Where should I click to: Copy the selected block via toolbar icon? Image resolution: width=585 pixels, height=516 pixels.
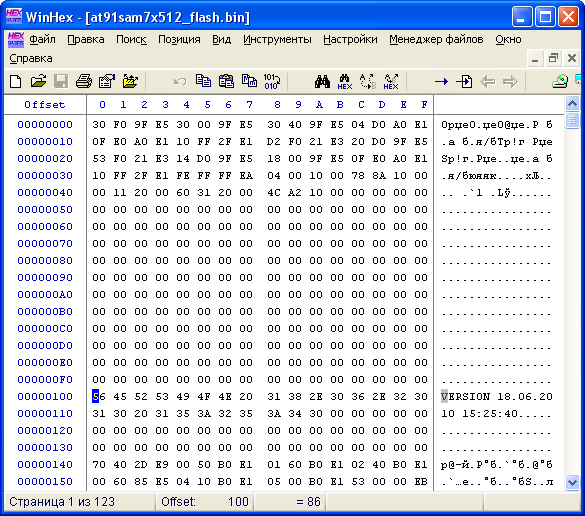pyautogui.click(x=203, y=81)
